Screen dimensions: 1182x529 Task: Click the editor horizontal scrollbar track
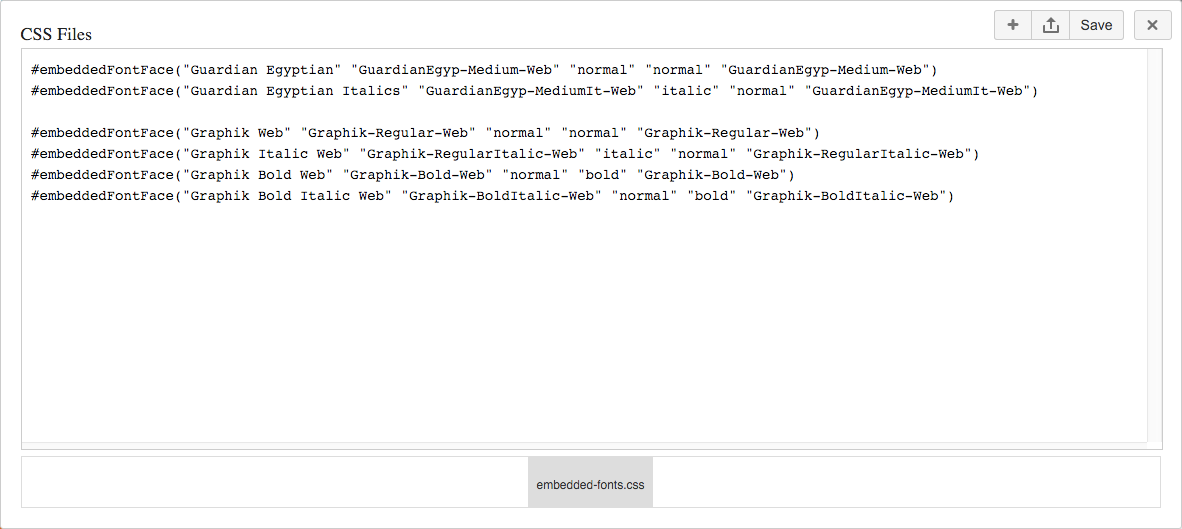point(584,445)
